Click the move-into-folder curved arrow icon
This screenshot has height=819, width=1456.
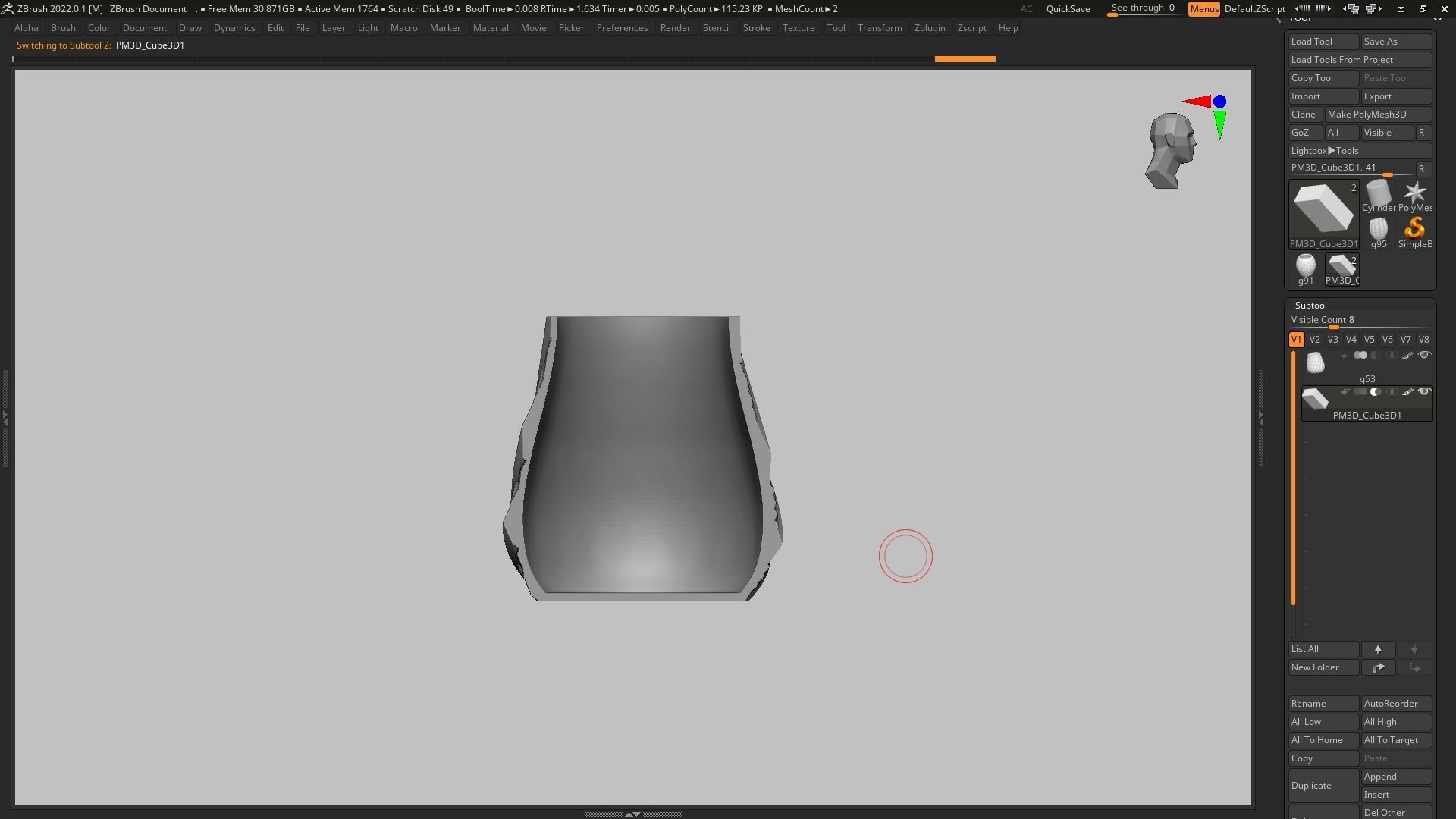[x=1378, y=667]
